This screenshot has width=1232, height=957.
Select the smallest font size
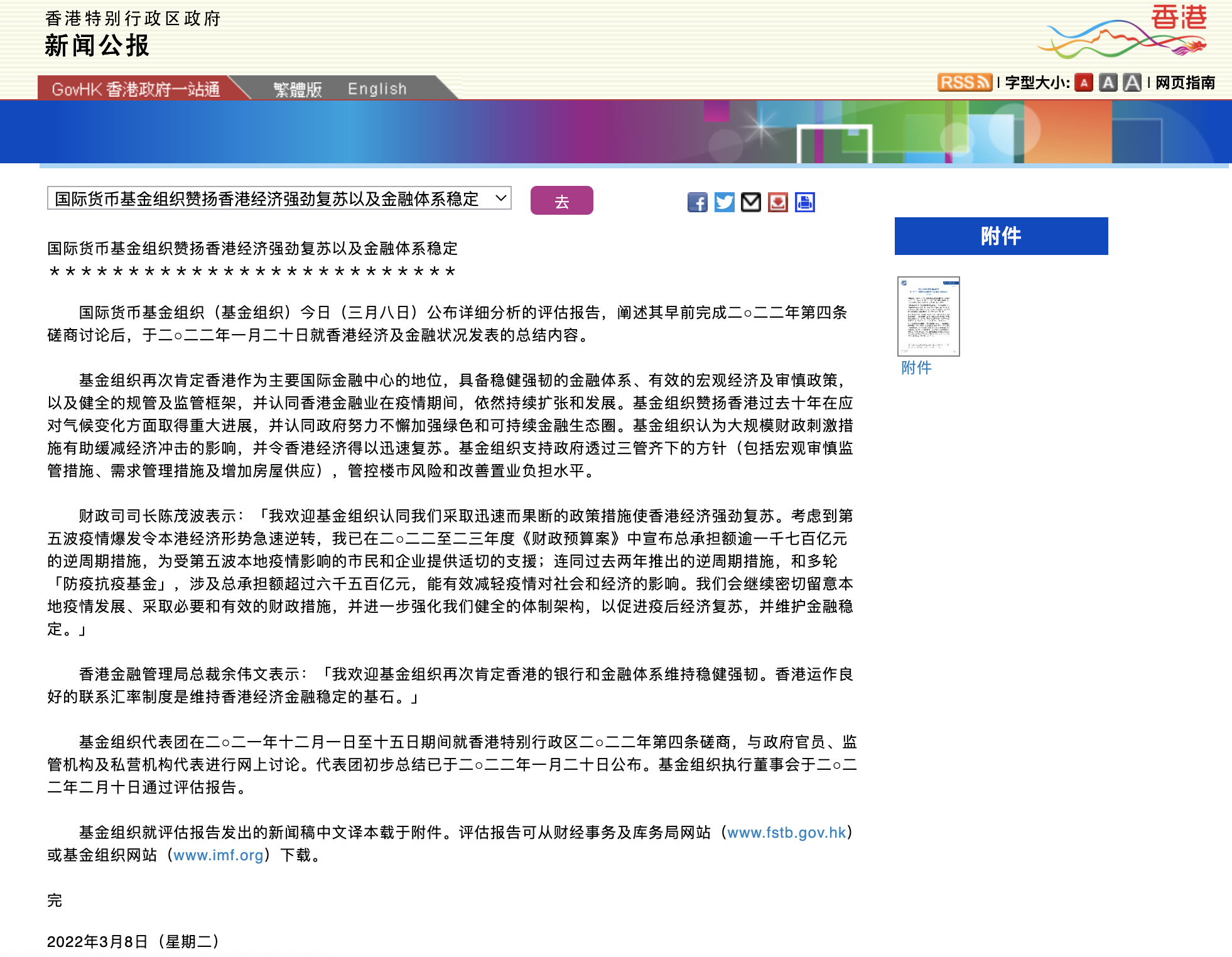[x=1084, y=82]
